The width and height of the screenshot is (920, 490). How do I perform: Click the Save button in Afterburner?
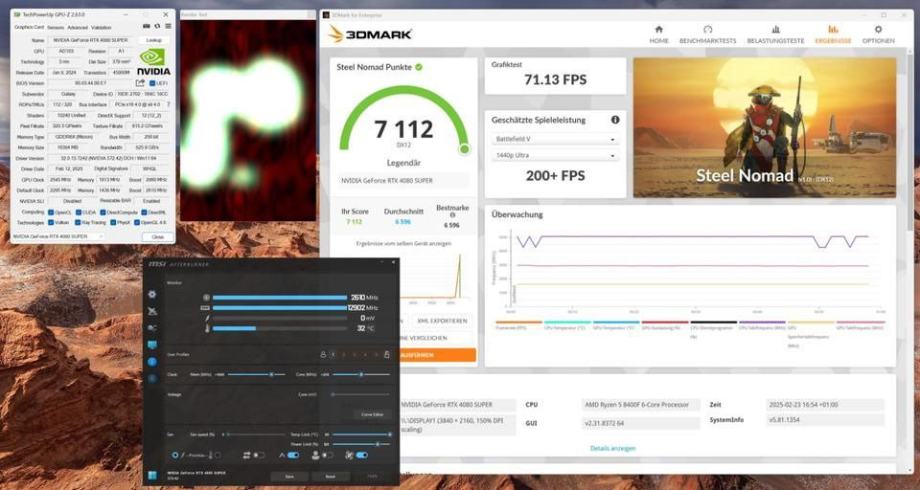289,477
